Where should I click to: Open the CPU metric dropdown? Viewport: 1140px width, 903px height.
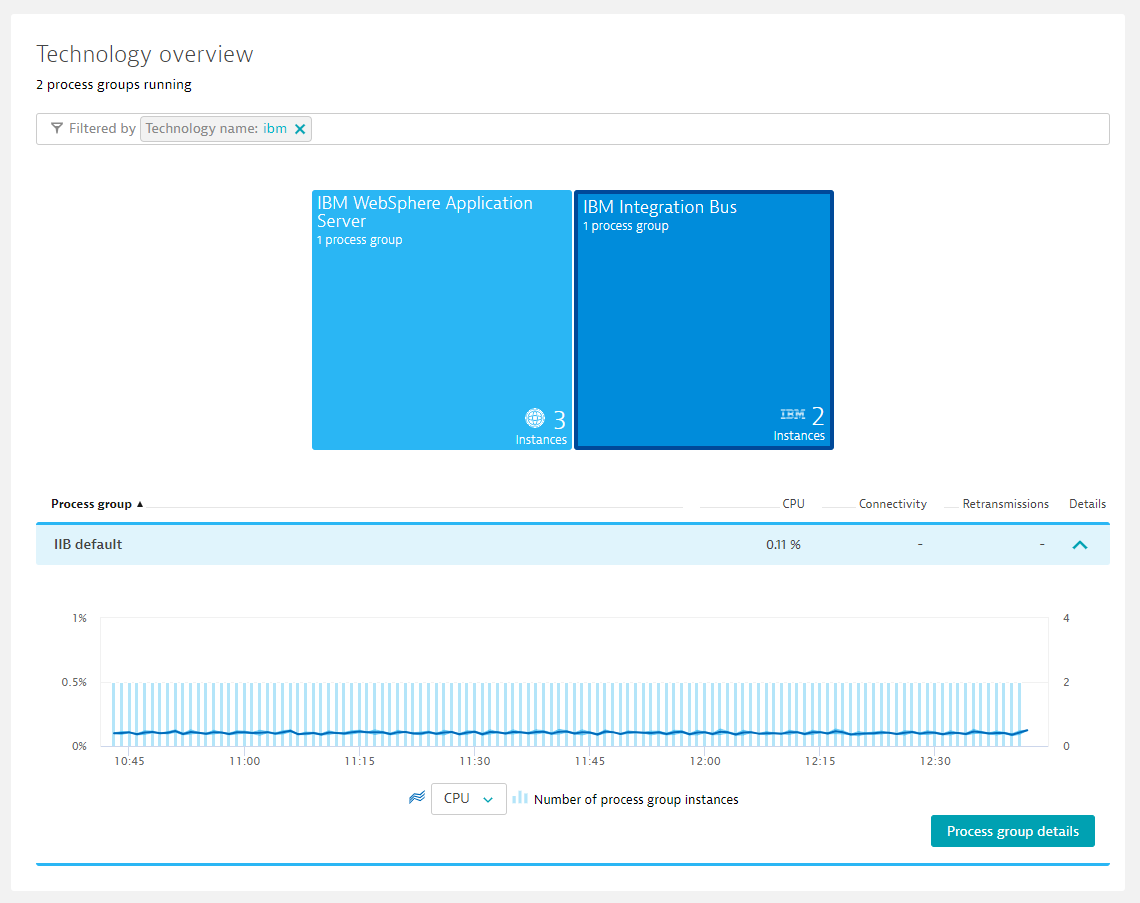469,798
